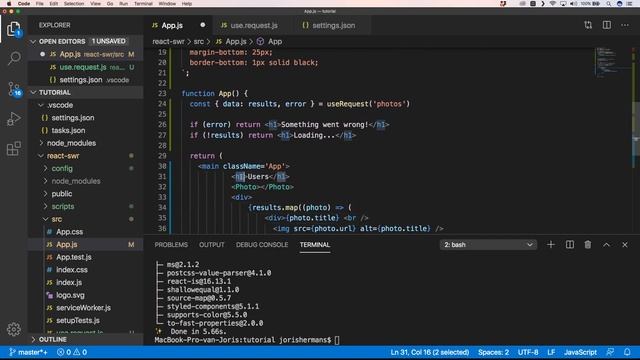Open index.css in the file tree
This screenshot has width=640, height=360.
coord(72,269)
